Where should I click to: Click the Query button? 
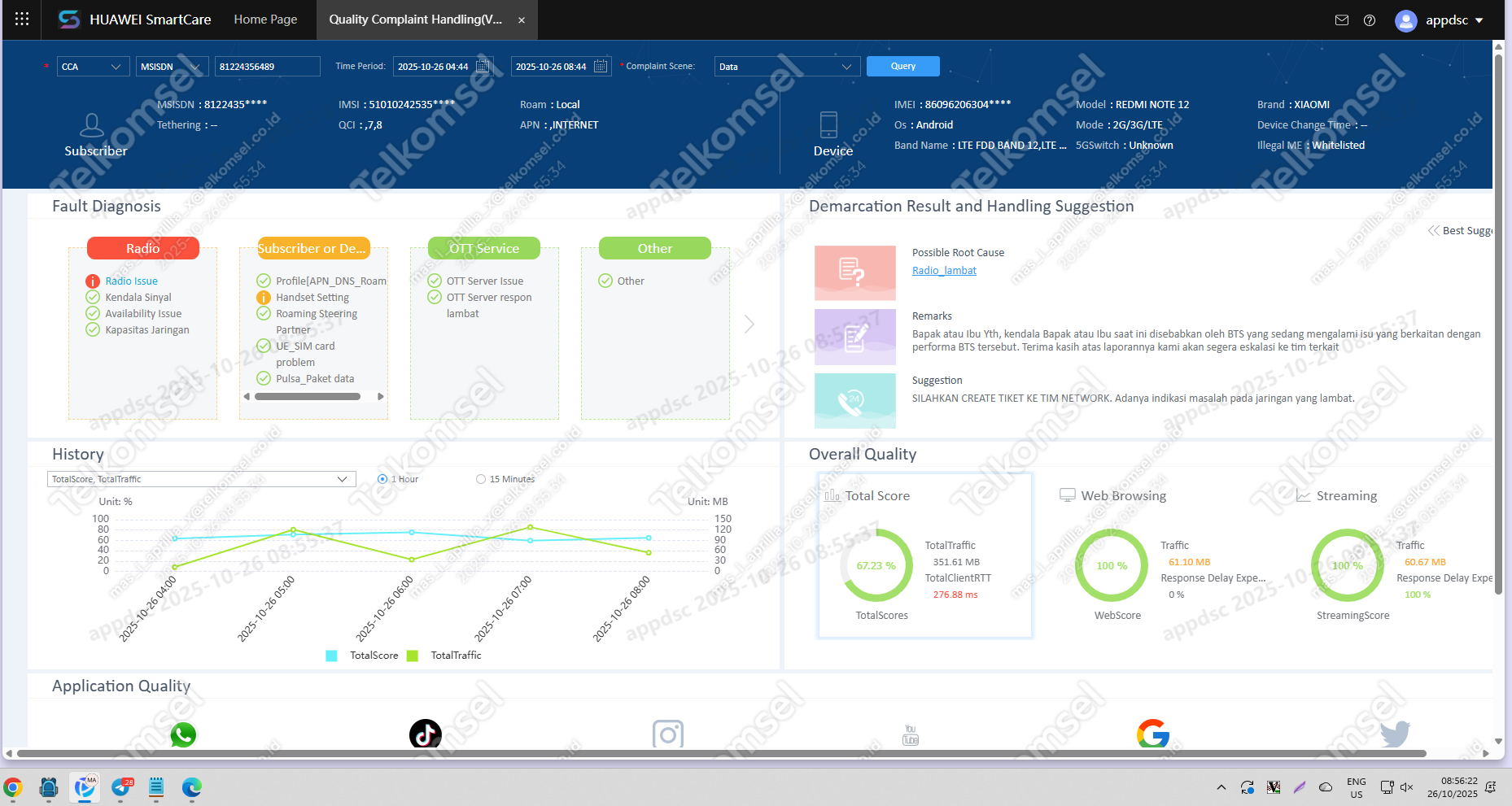[903, 66]
